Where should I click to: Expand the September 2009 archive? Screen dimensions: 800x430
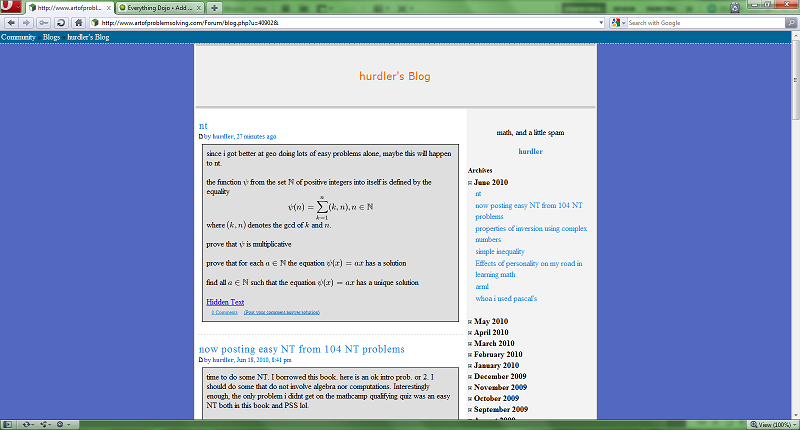(x=470, y=410)
